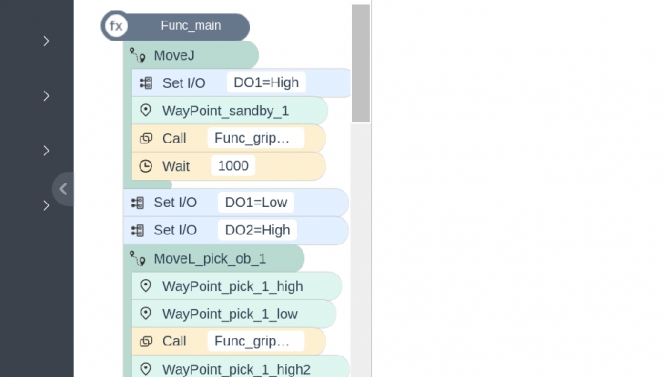The width and height of the screenshot is (670, 377).
Task: Edit the DO1=Low value field
Action: (x=256, y=202)
